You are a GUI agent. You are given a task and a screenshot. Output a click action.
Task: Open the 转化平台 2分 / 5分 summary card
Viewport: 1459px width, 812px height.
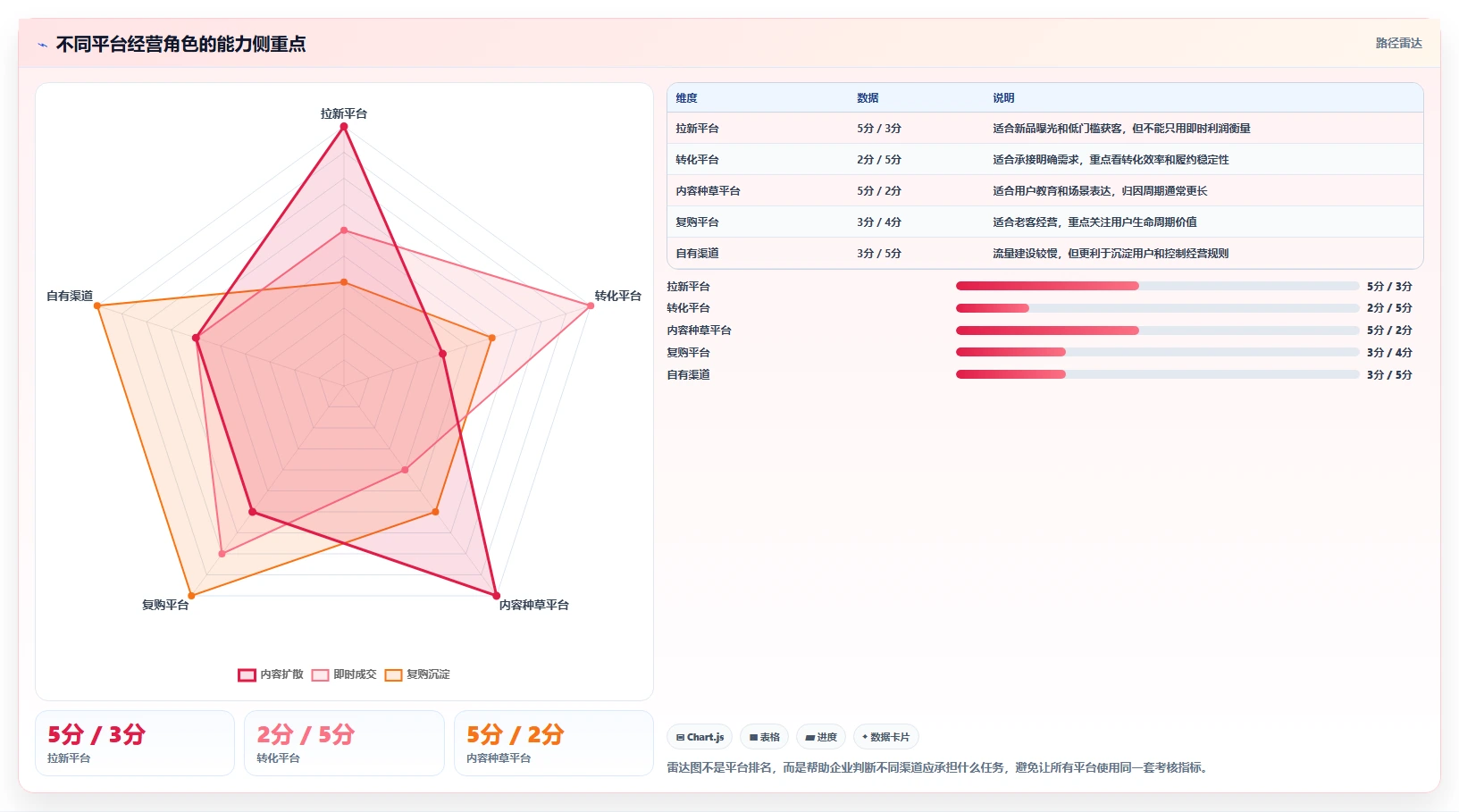coord(344,743)
